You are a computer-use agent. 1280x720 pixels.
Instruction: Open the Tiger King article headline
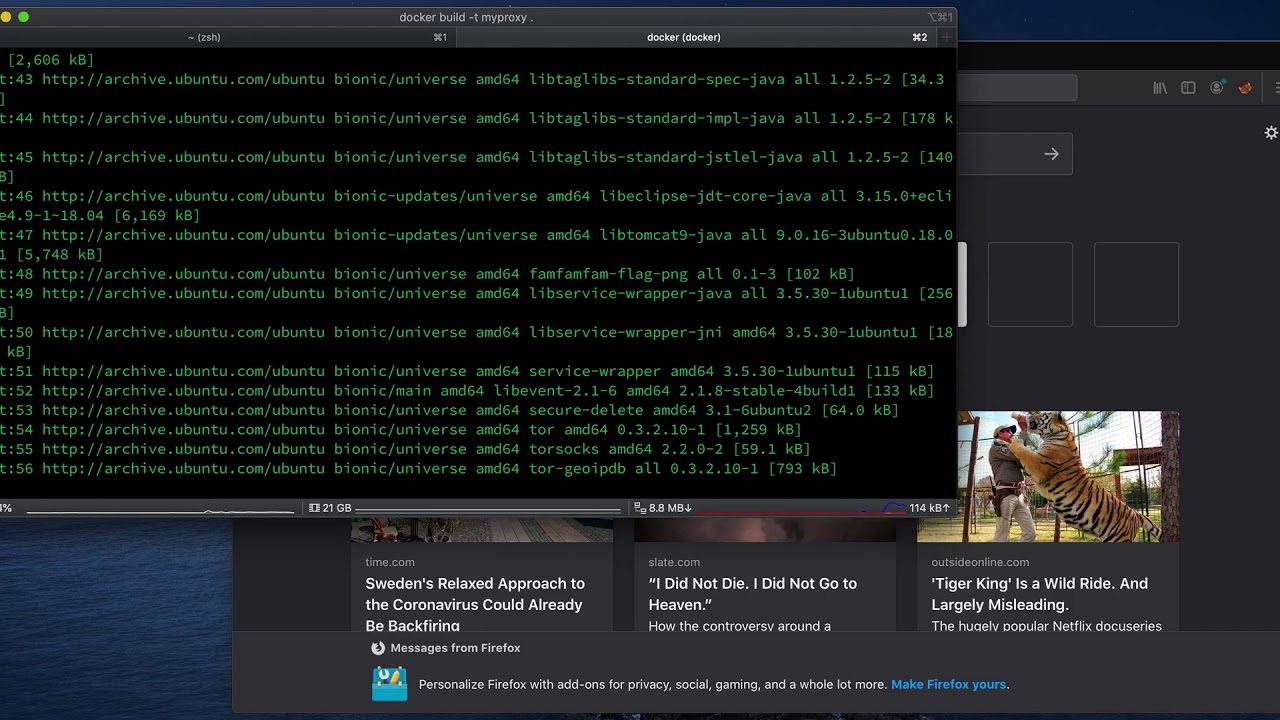coord(1040,594)
